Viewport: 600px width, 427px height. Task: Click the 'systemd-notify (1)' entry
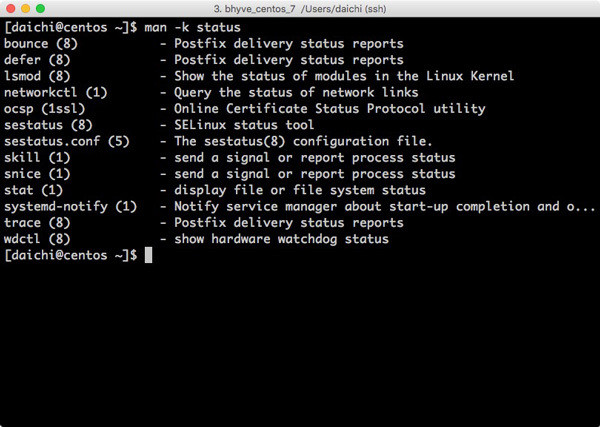pos(70,207)
